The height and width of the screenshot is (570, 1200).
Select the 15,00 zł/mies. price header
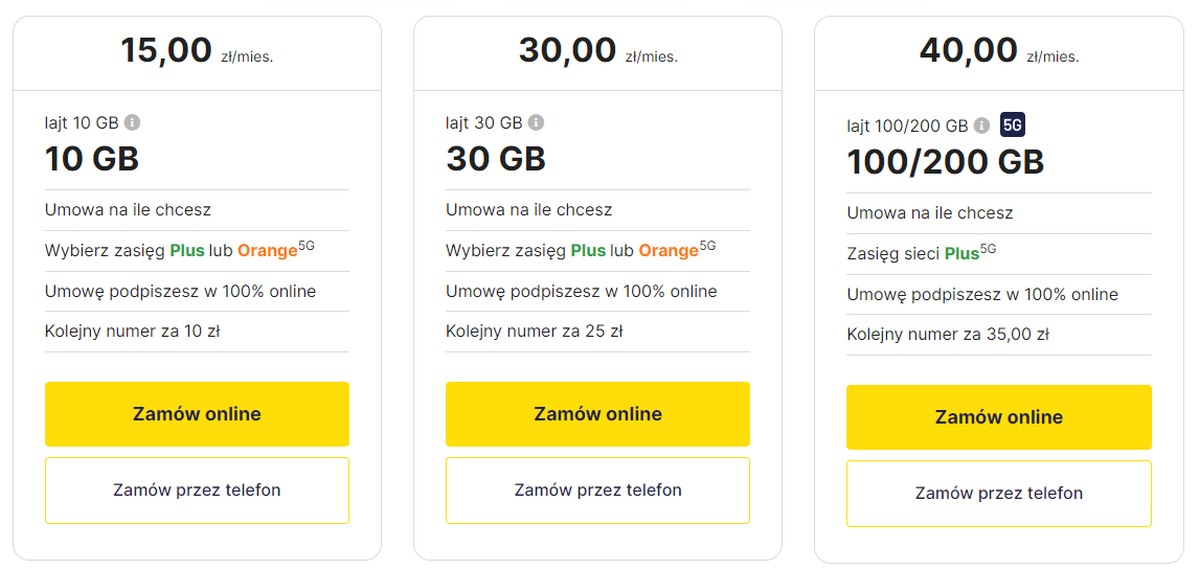[197, 51]
